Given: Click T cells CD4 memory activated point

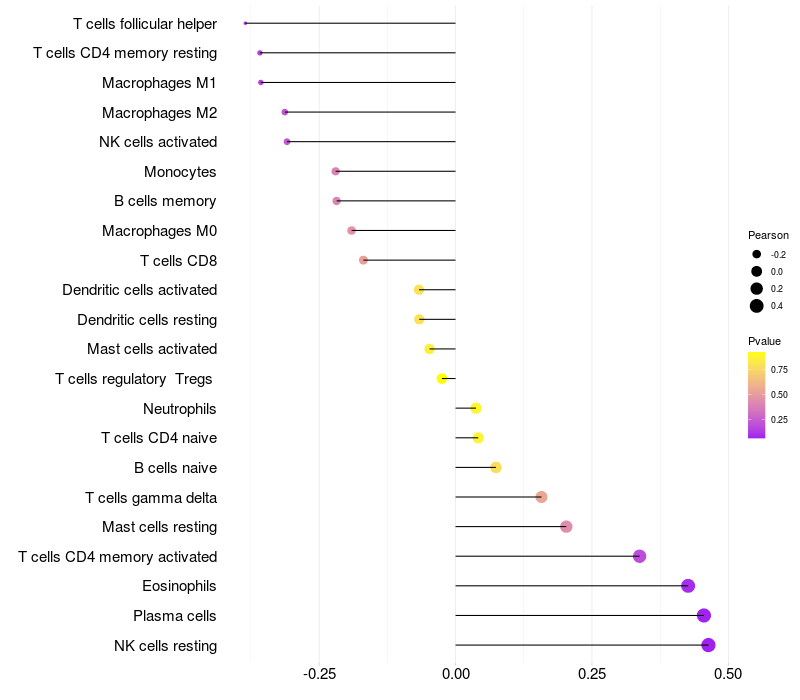Looking at the screenshot, I should [639, 556].
